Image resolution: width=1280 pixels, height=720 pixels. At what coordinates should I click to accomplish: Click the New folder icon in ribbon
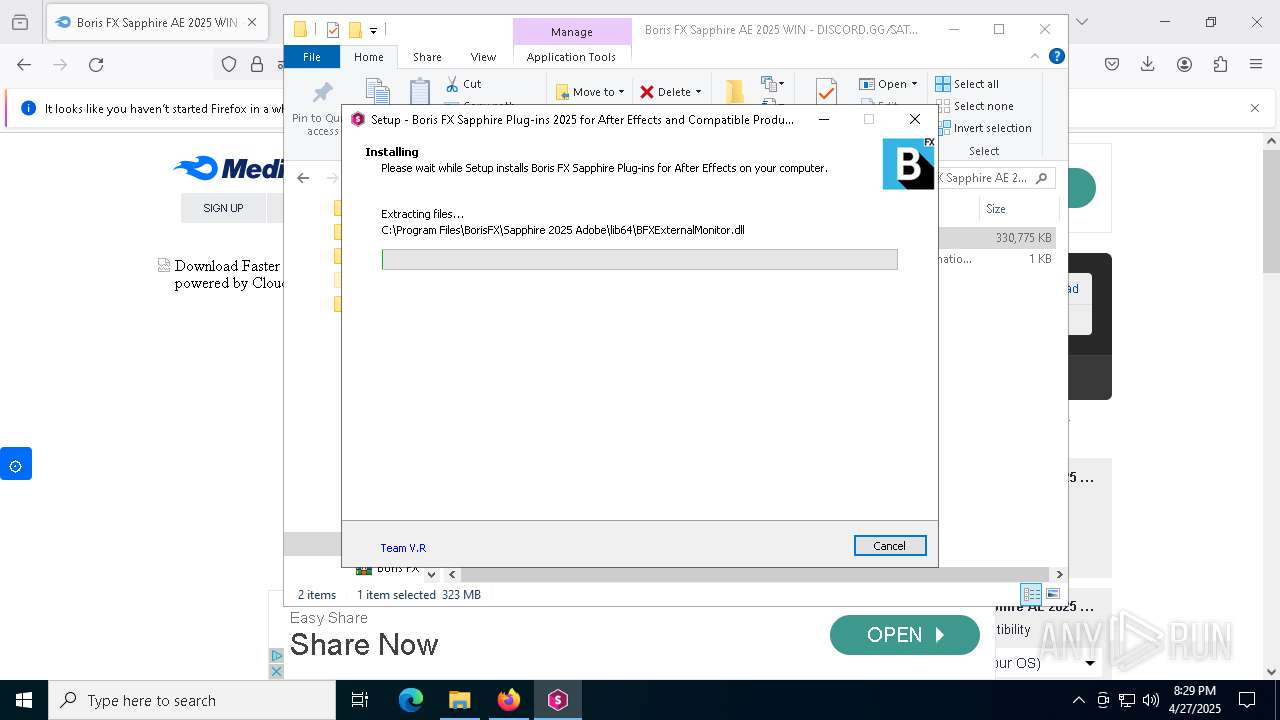pyautogui.click(x=735, y=92)
